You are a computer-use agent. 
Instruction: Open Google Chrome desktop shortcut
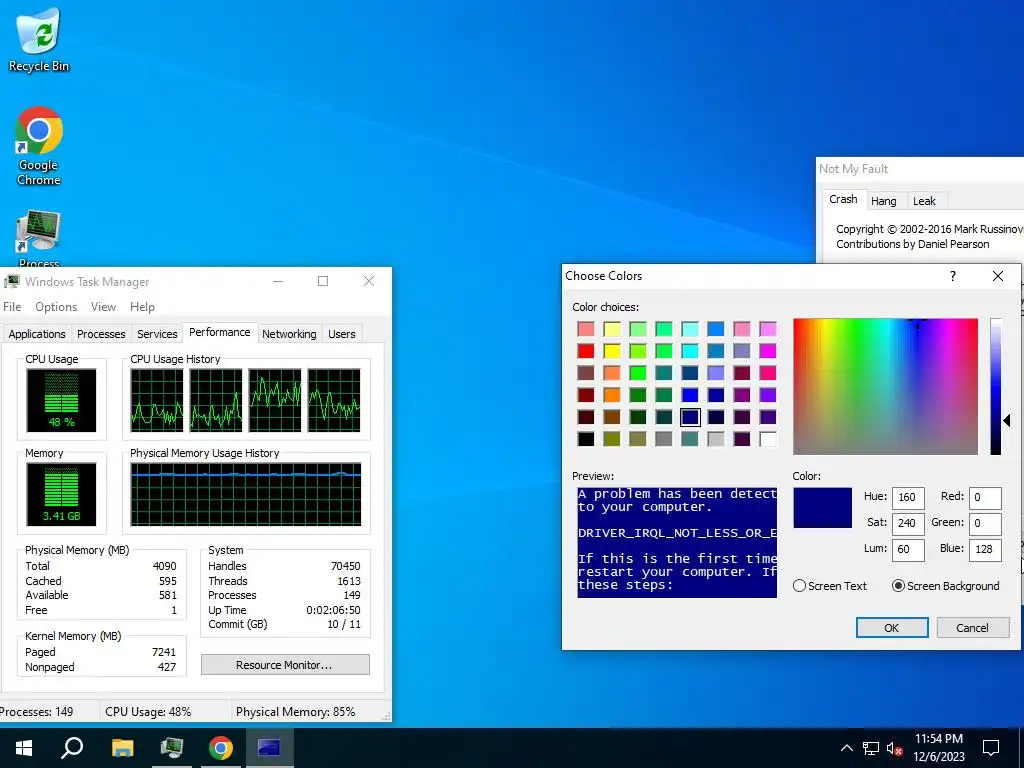pyautogui.click(x=39, y=146)
